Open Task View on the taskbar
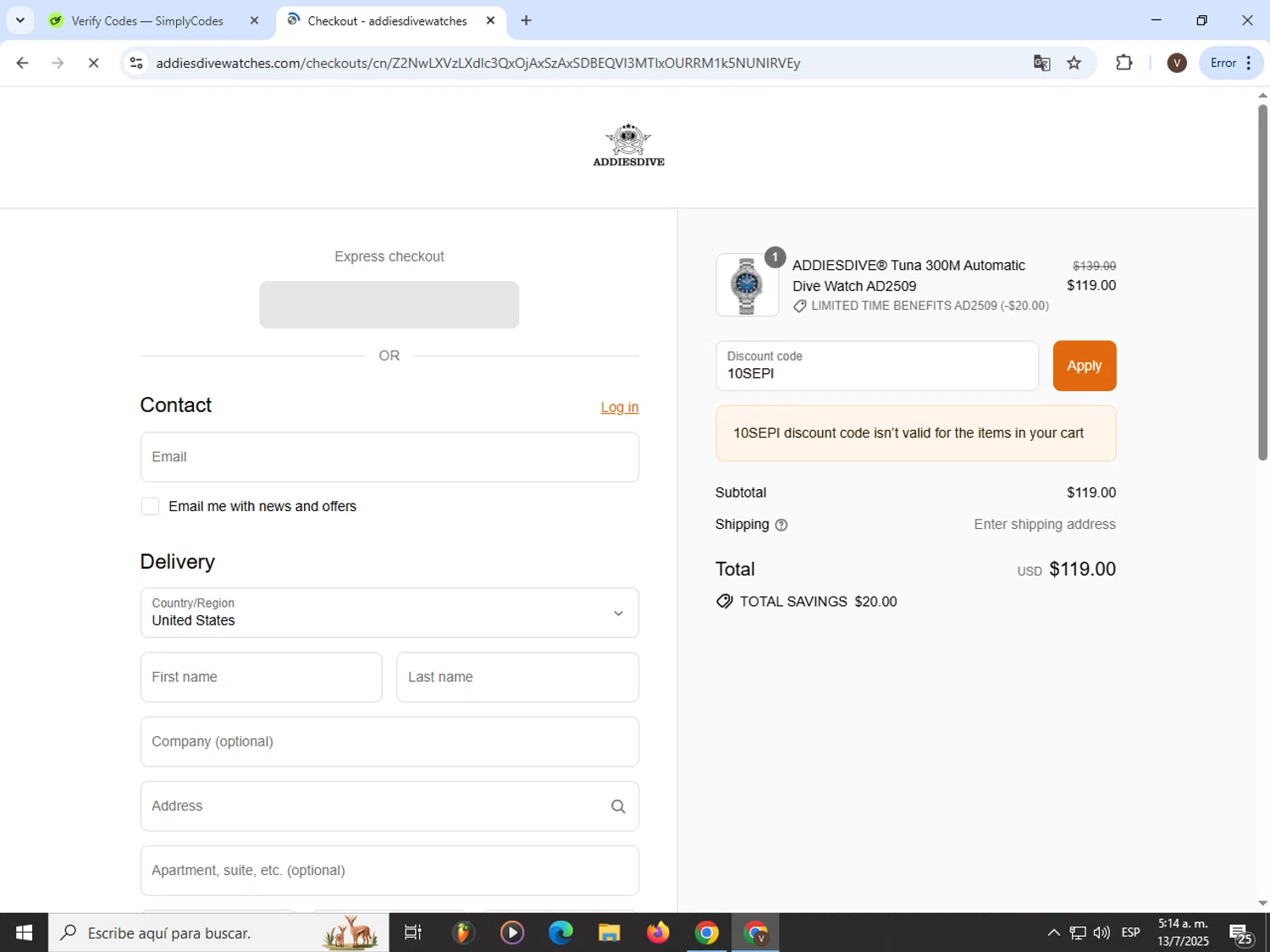 (x=413, y=933)
